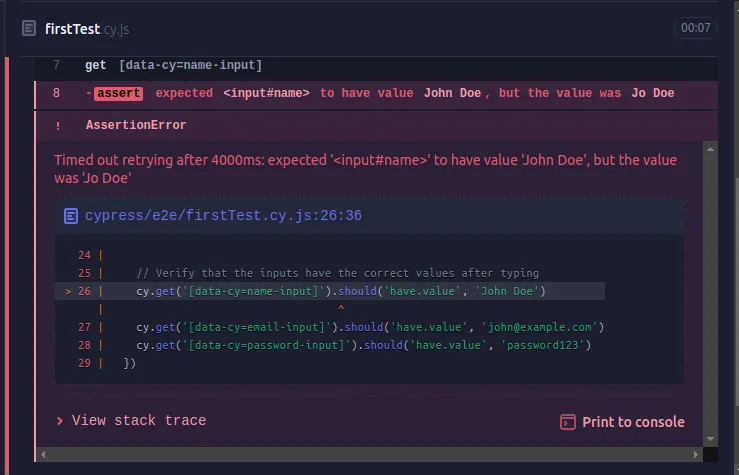This screenshot has height=475, width=739.
Task: Click the line 25 comment text
Action: pyautogui.click(x=337, y=273)
